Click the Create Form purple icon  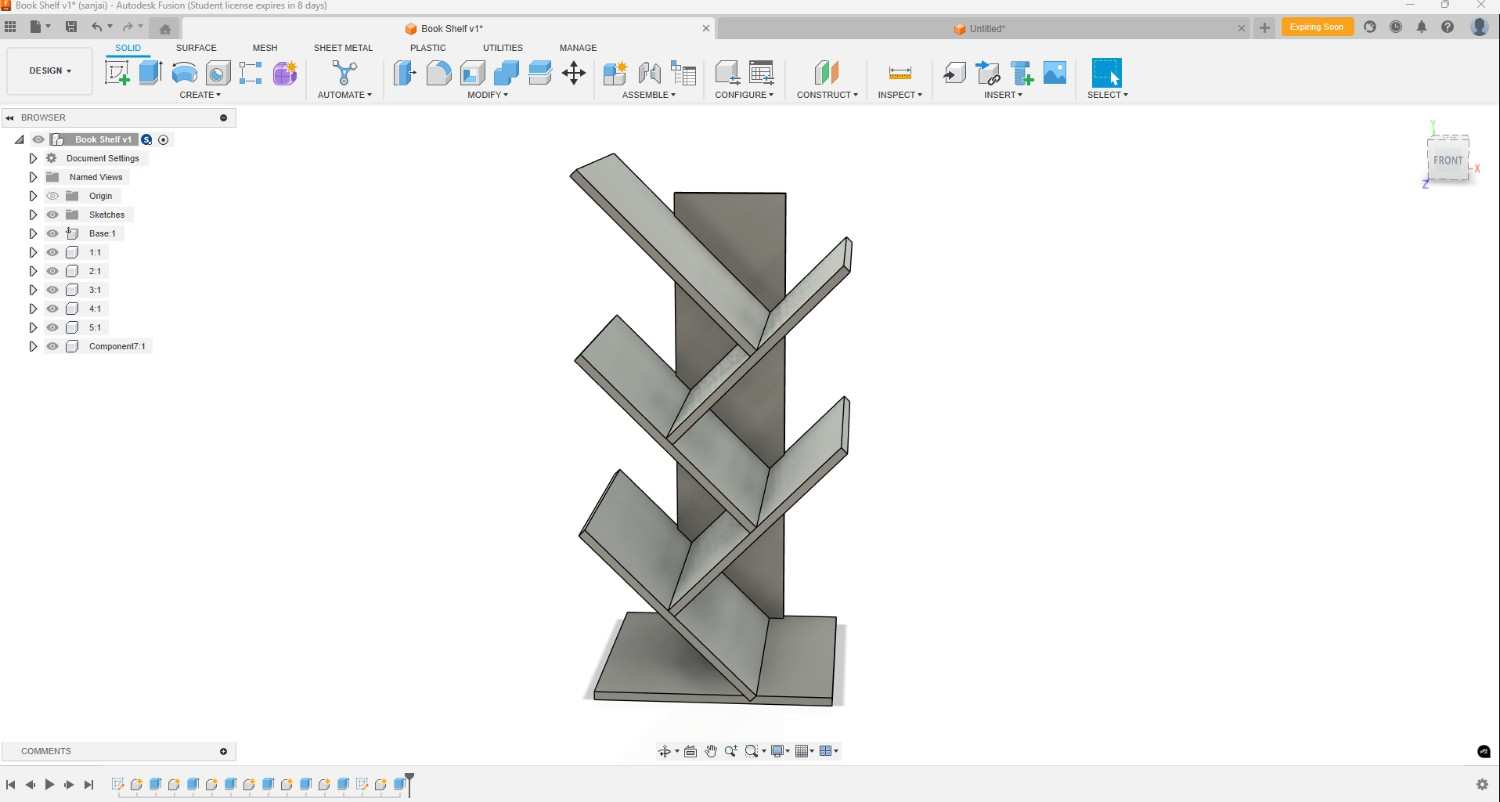pos(285,72)
